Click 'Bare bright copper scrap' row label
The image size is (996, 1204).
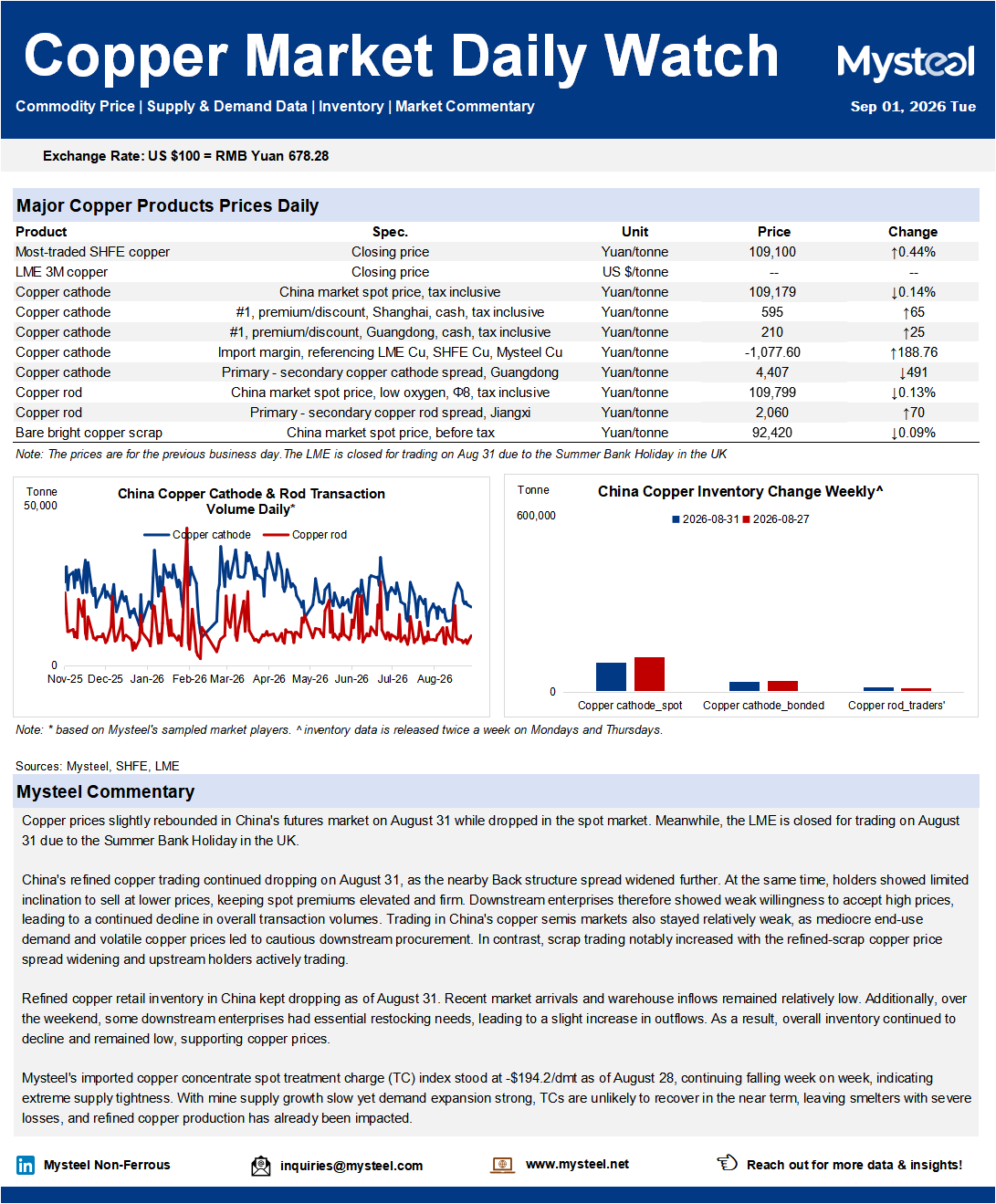(89, 433)
